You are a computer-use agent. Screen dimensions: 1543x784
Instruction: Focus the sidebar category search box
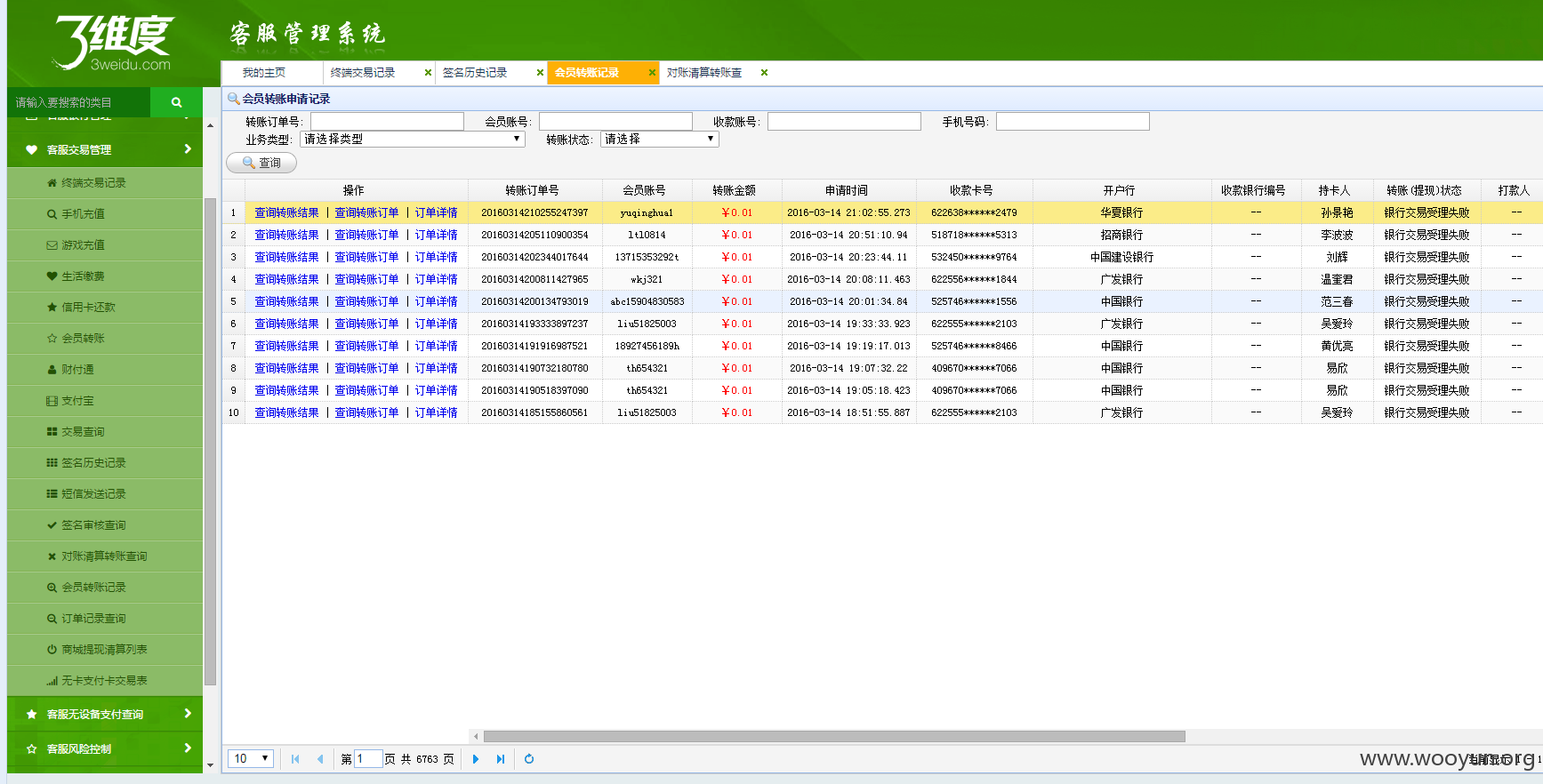tap(78, 102)
